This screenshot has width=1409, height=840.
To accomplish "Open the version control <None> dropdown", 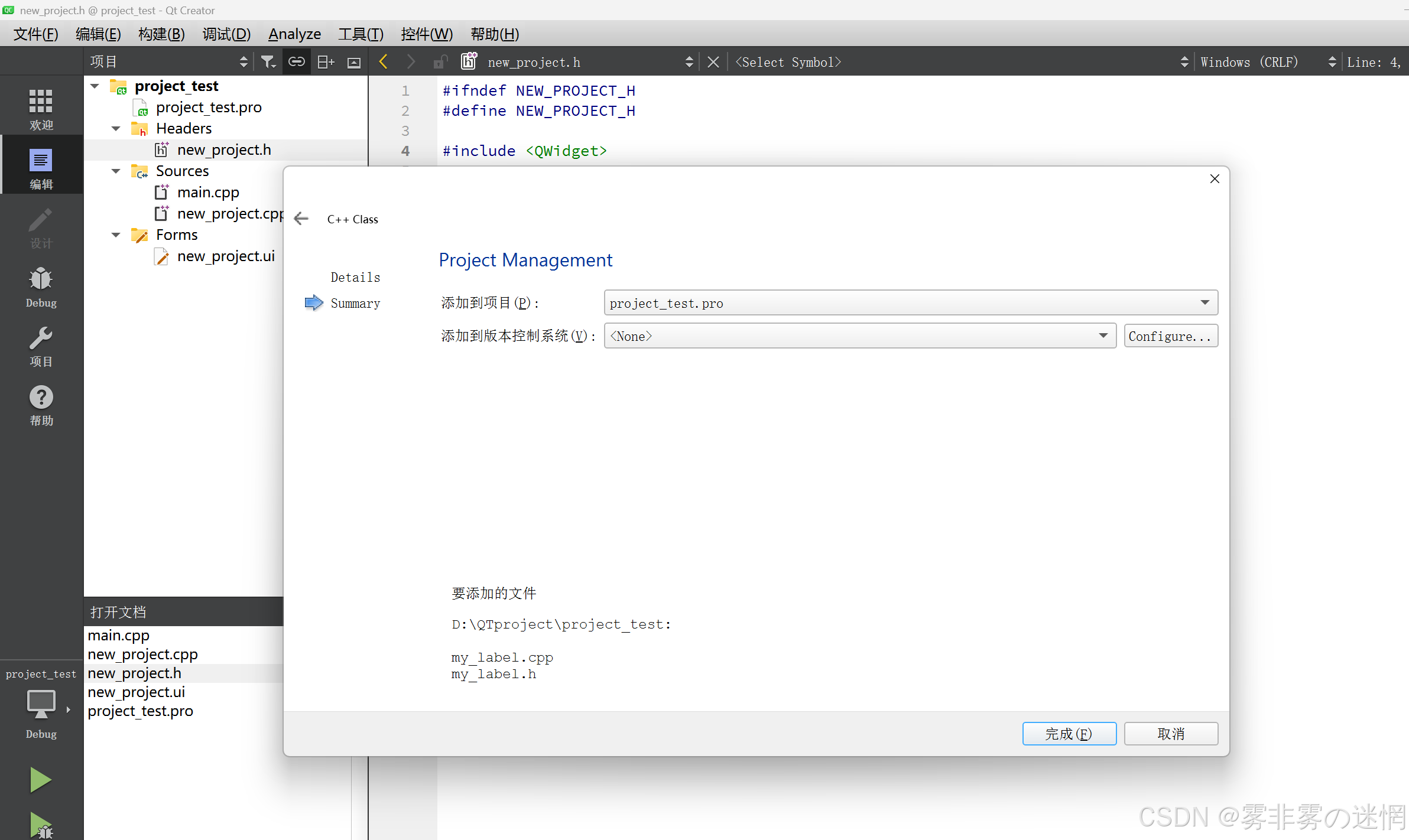I will [x=859, y=336].
